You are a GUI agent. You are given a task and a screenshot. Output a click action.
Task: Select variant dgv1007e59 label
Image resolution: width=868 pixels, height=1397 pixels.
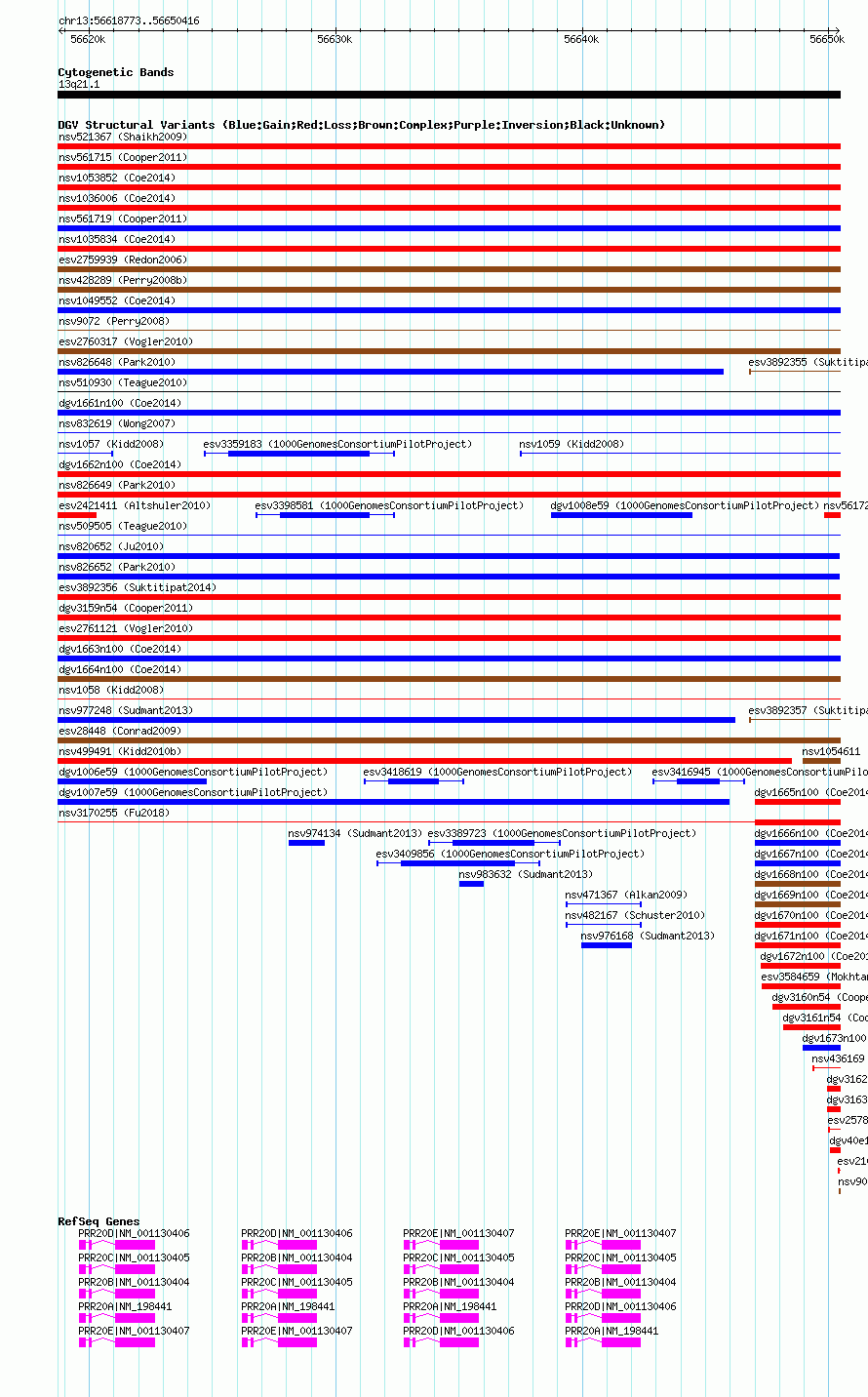193,792
